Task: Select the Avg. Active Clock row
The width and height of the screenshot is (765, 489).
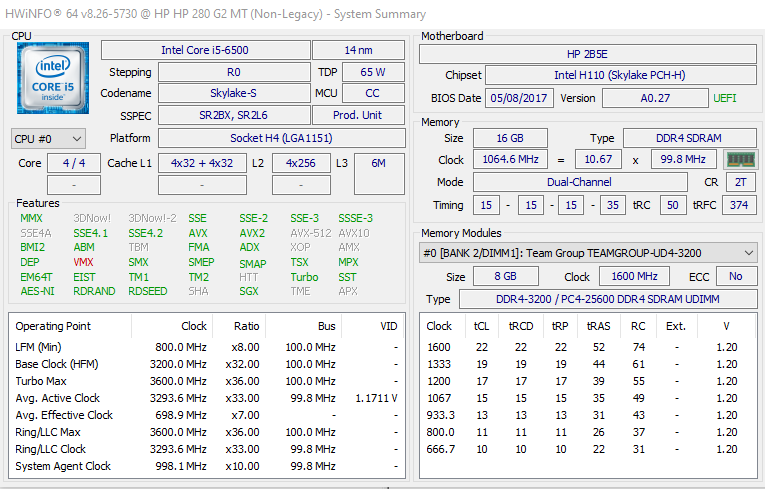Action: [x=207, y=398]
